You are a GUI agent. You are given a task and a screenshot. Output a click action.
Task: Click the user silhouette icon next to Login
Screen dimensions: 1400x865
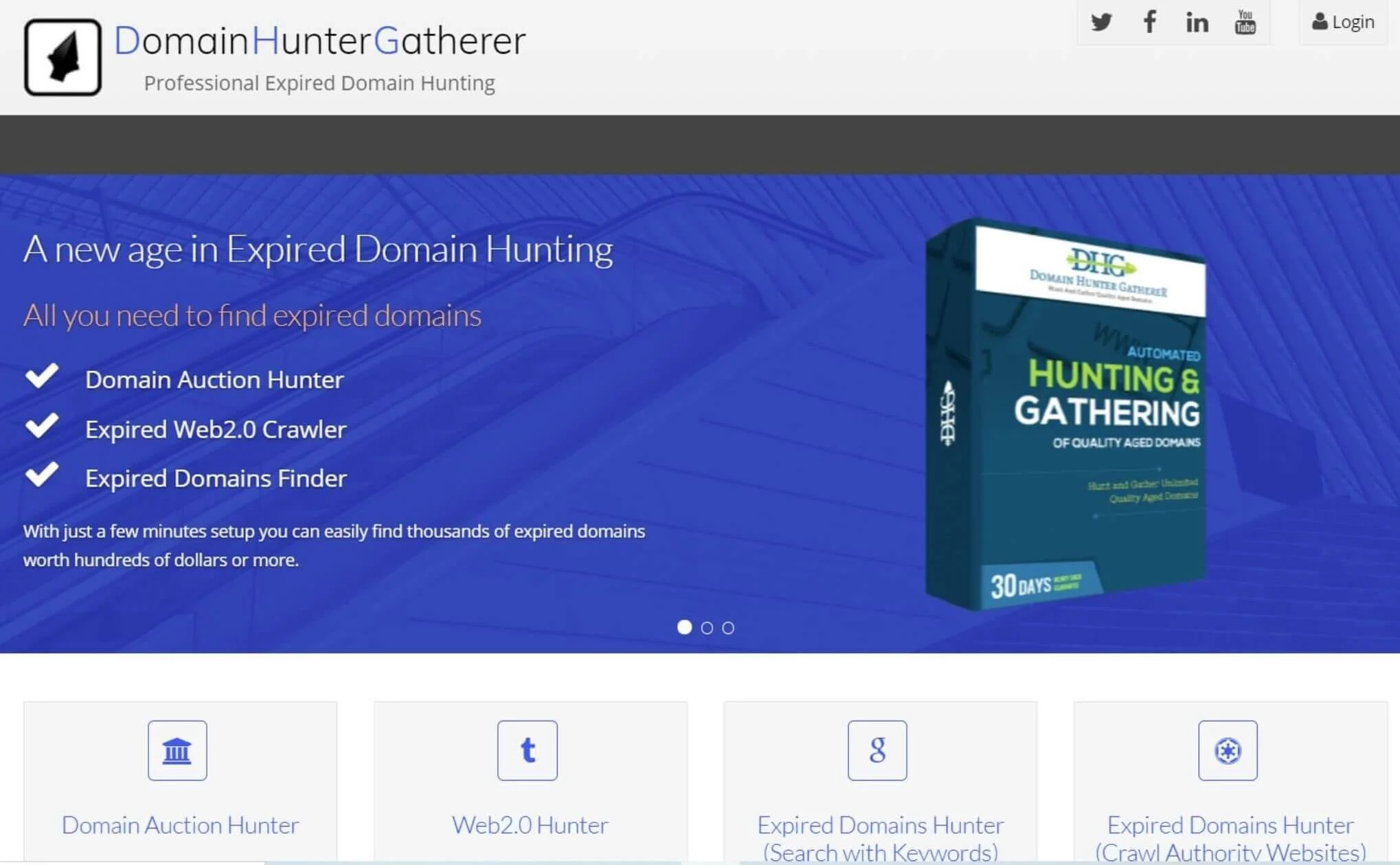pyautogui.click(x=1320, y=21)
